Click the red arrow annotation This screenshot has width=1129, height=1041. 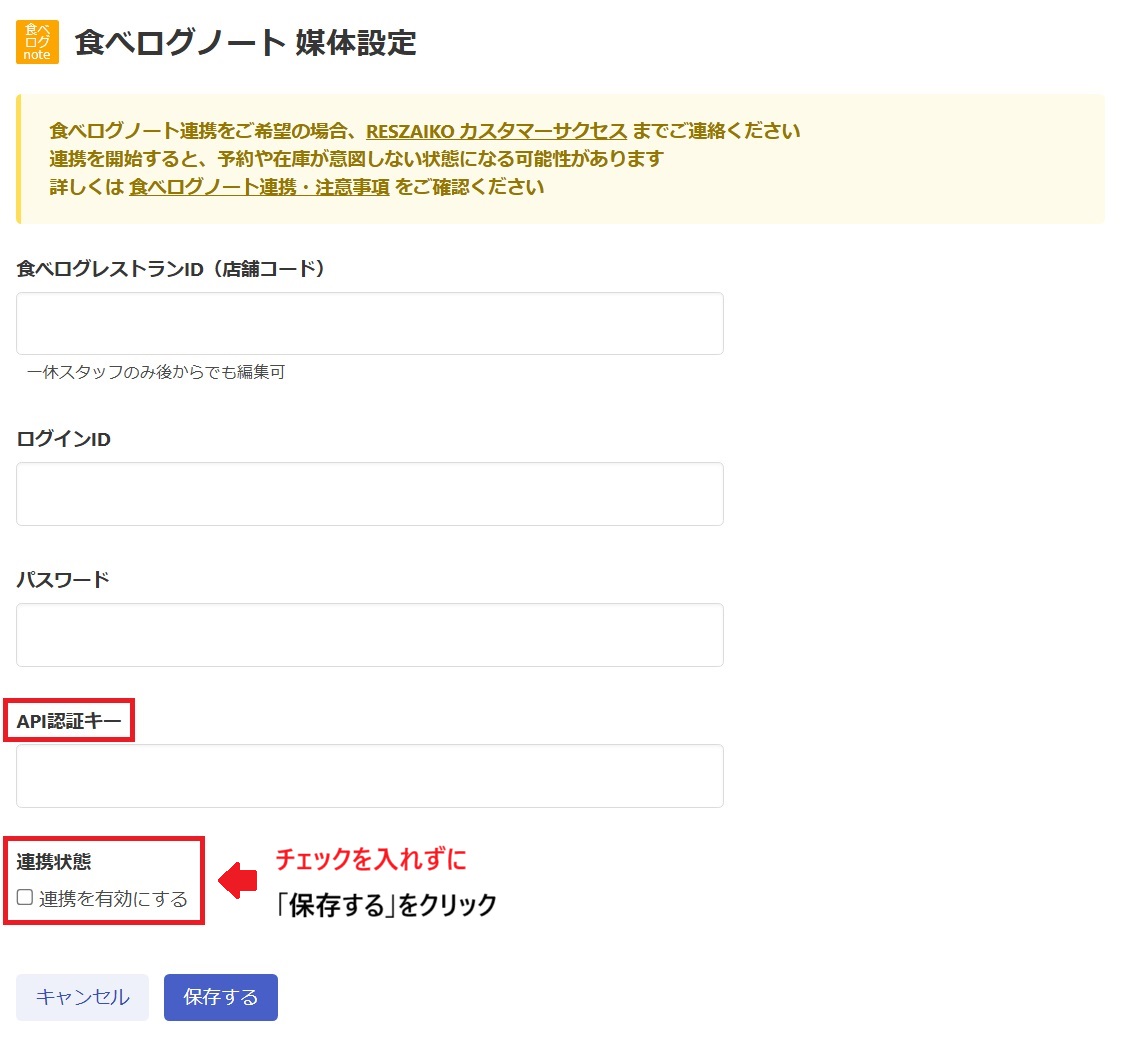(237, 884)
